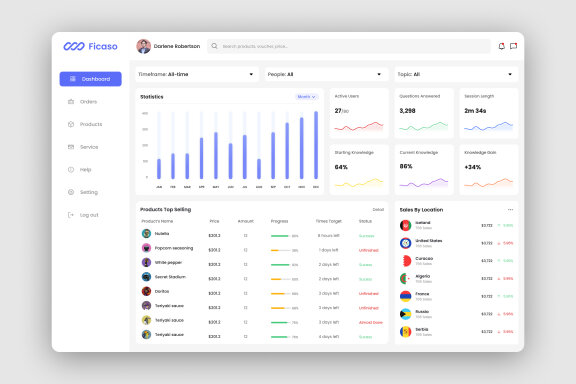The width and height of the screenshot is (576, 384).
Task: Click the Nutella progress bar
Action: pos(280,236)
